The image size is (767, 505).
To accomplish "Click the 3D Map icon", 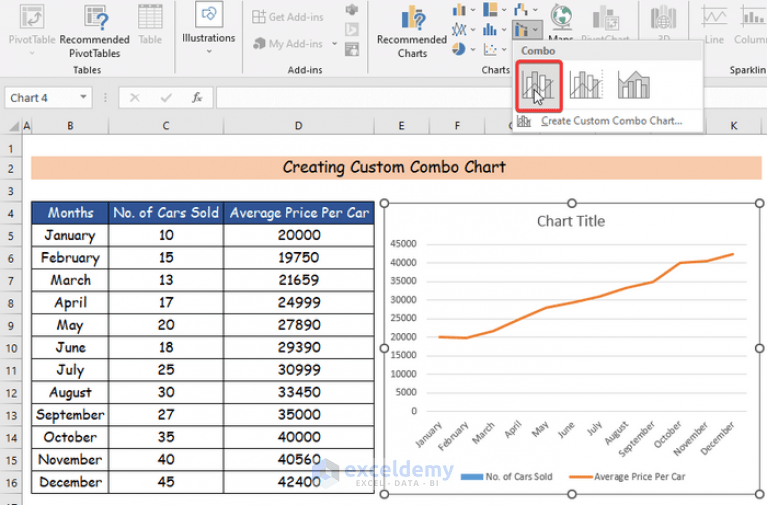I will tap(663, 18).
